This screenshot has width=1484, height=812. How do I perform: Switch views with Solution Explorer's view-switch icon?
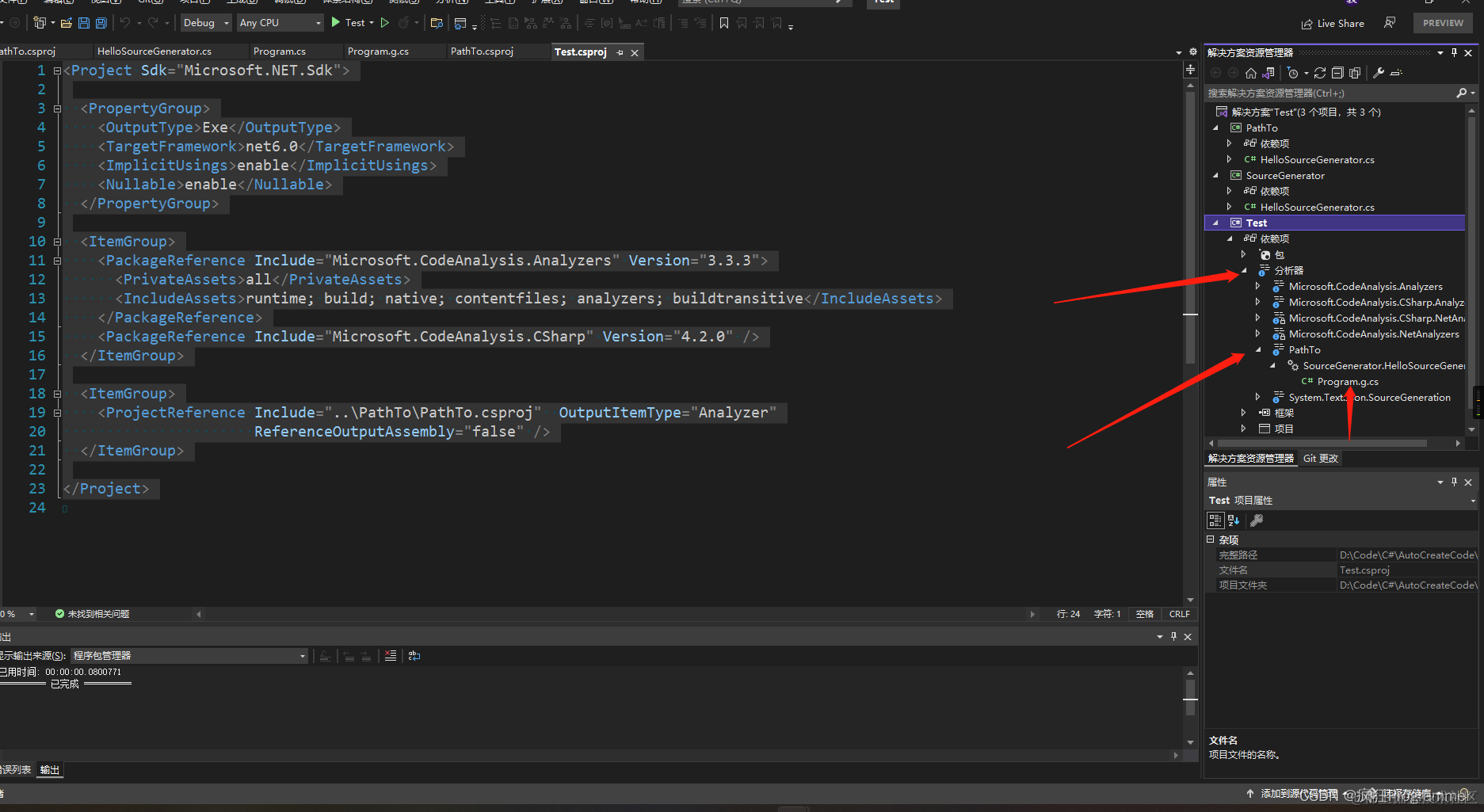pos(1268,73)
